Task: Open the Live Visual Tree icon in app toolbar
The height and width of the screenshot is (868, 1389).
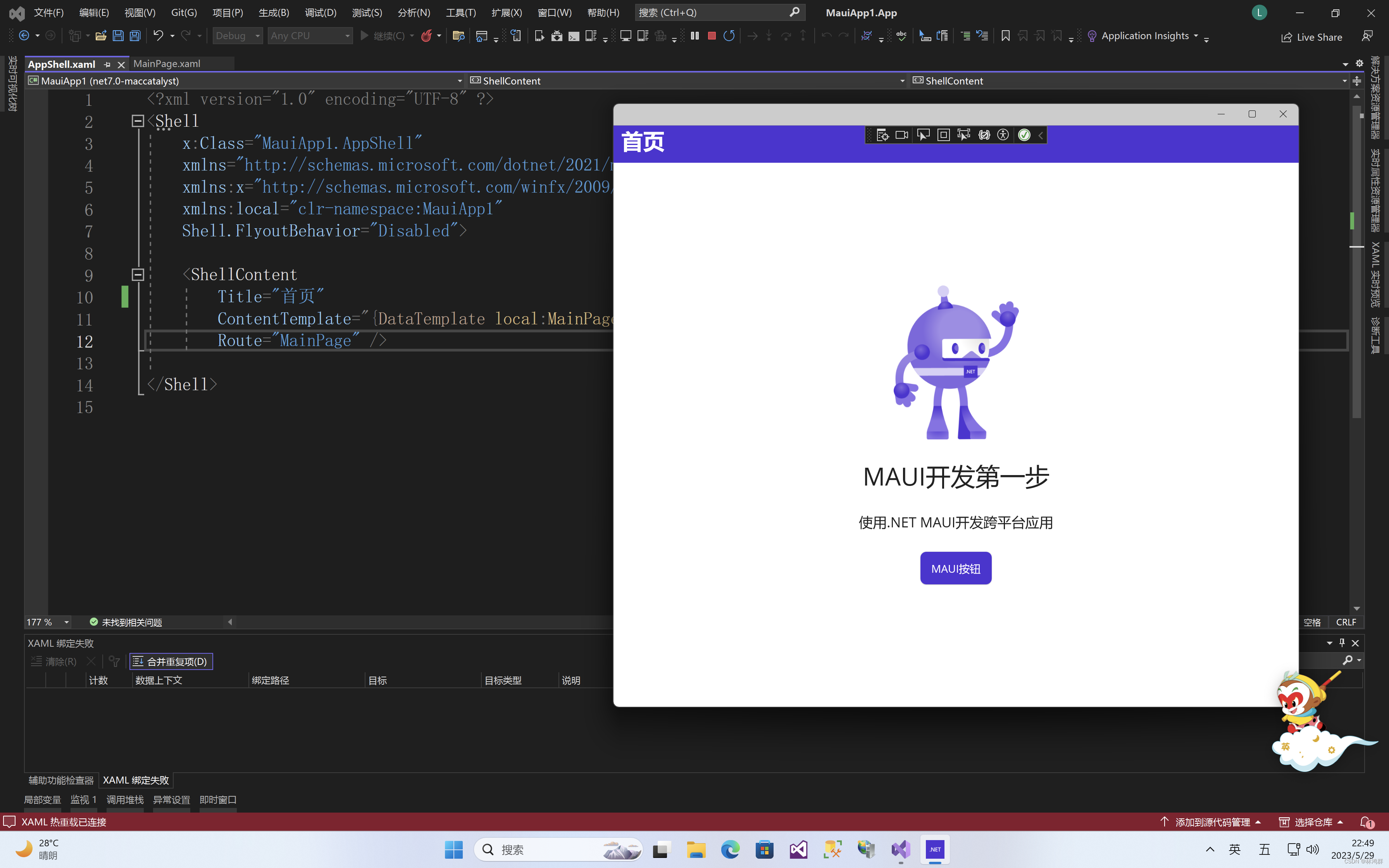Action: coord(883,134)
